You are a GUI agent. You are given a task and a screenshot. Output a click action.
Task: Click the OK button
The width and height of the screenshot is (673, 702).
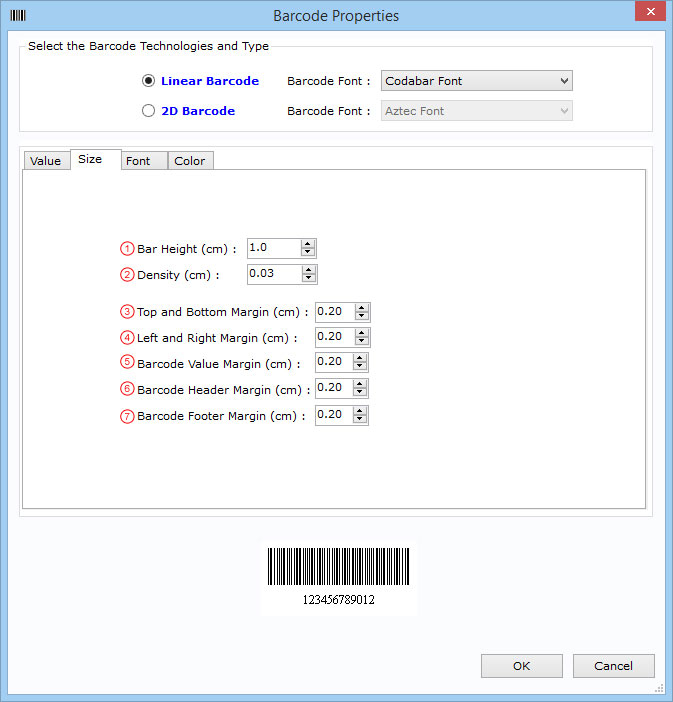click(522, 666)
